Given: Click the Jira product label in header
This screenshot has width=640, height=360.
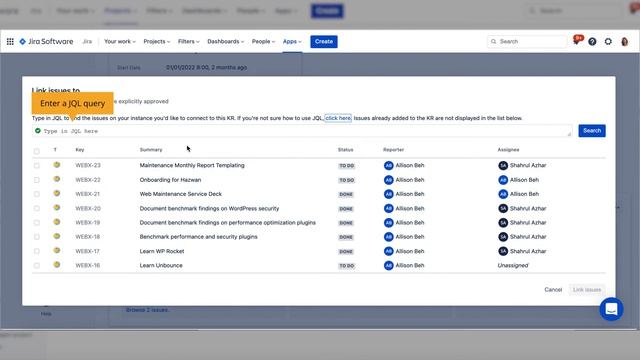Looking at the screenshot, I should [87, 41].
